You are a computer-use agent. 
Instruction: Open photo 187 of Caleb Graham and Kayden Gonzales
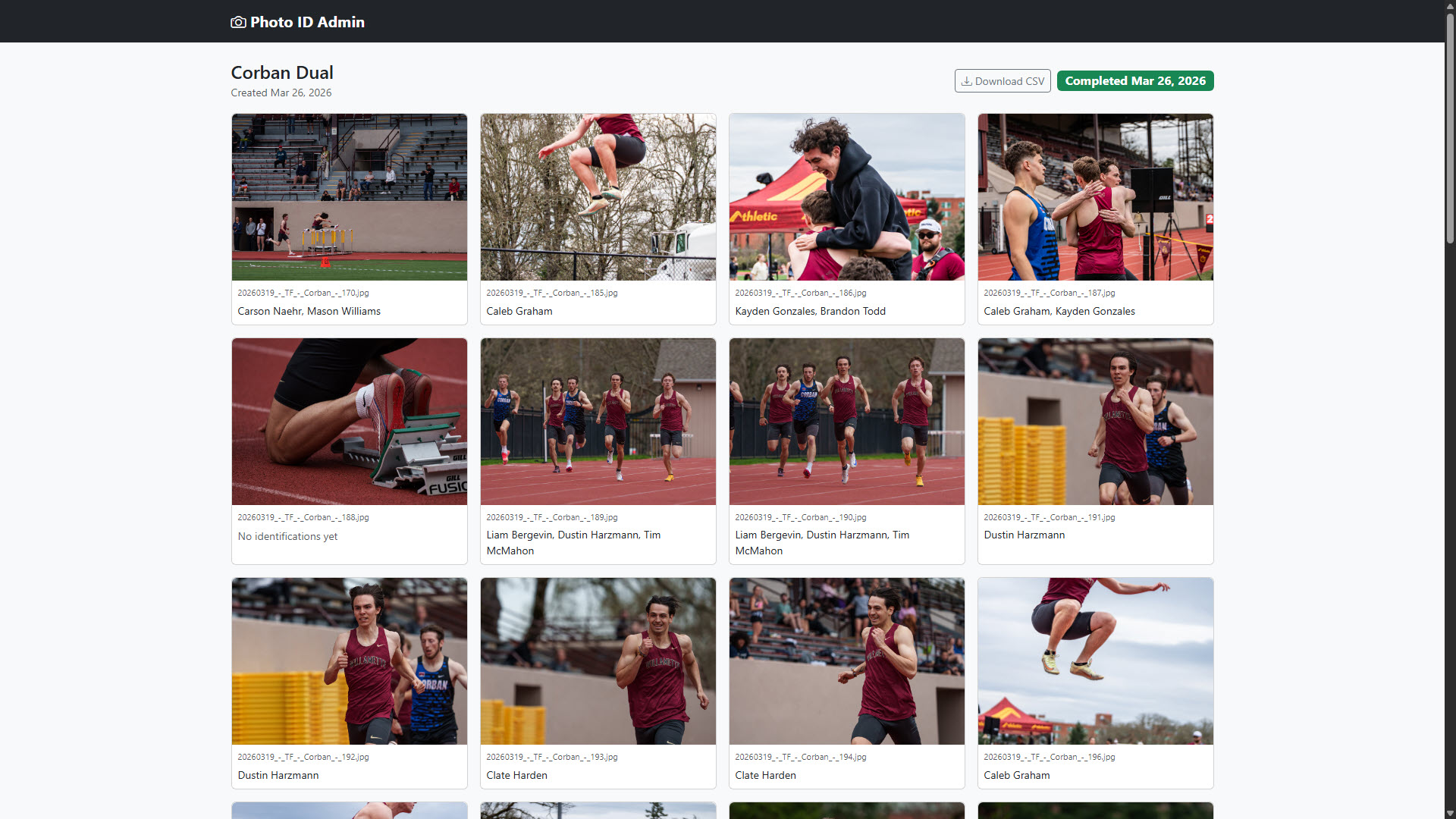coord(1095,197)
